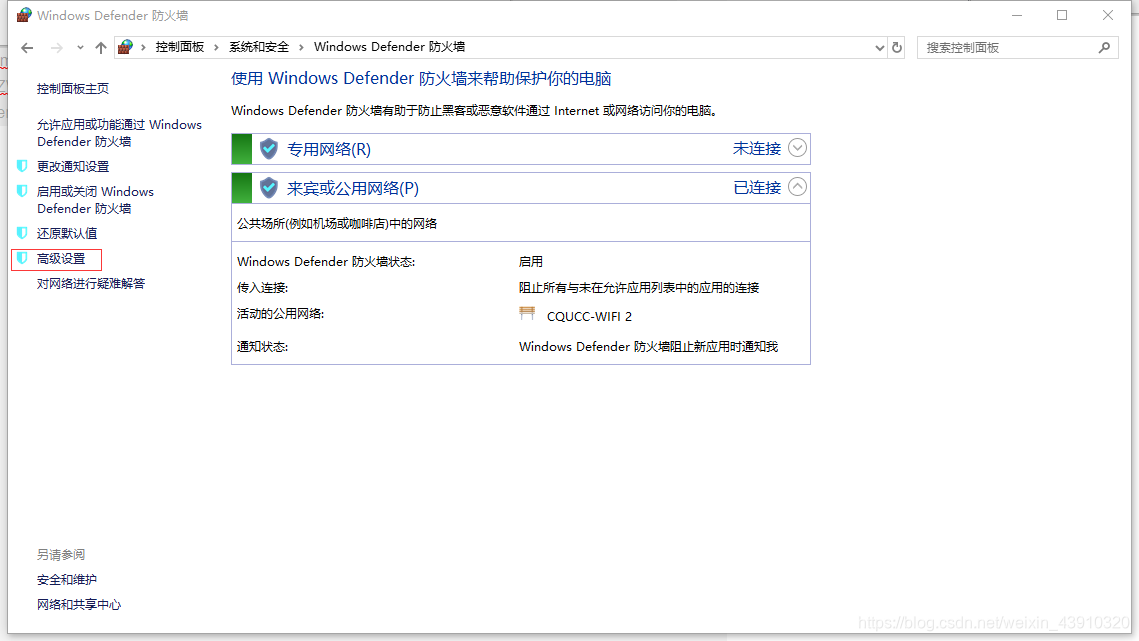Screen dimensions: 1139x641
Task: Click the search magnifier icon
Action: (1104, 47)
